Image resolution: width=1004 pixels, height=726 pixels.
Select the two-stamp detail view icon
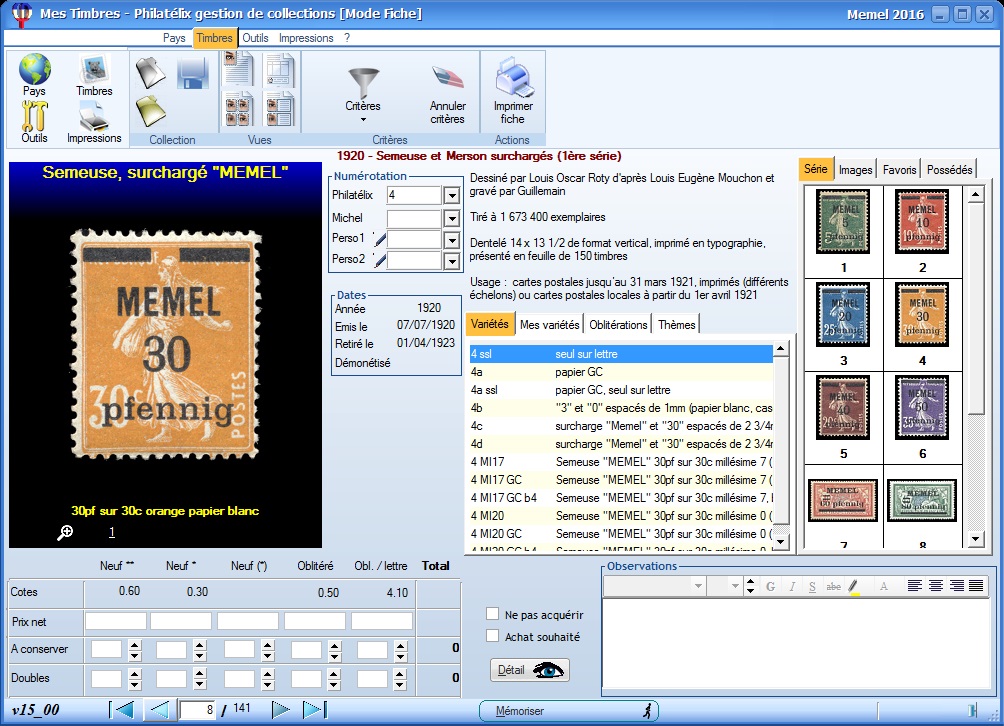pyautogui.click(x=280, y=109)
